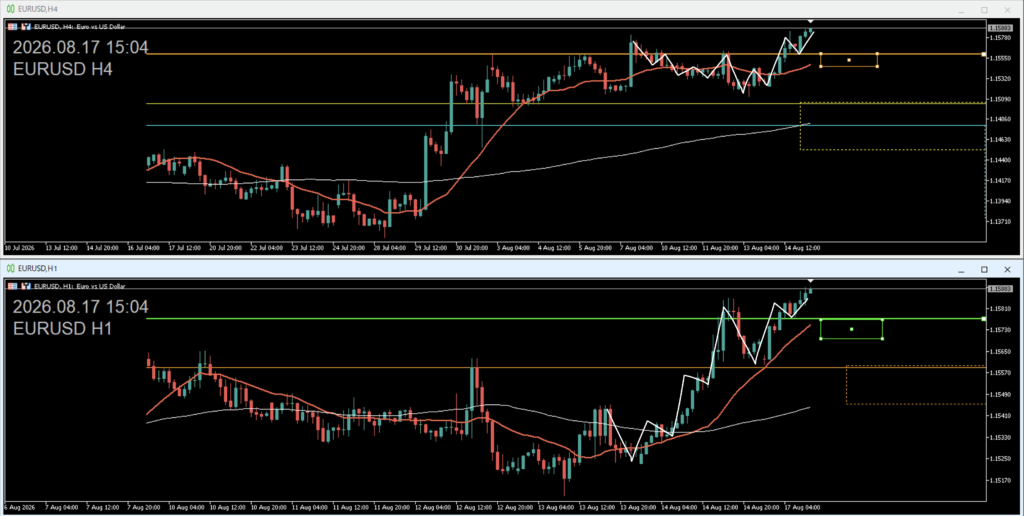Click the bar-chart indicator icon on the H4 chart
Image resolution: width=1024 pixels, height=516 pixels.
(26, 27)
